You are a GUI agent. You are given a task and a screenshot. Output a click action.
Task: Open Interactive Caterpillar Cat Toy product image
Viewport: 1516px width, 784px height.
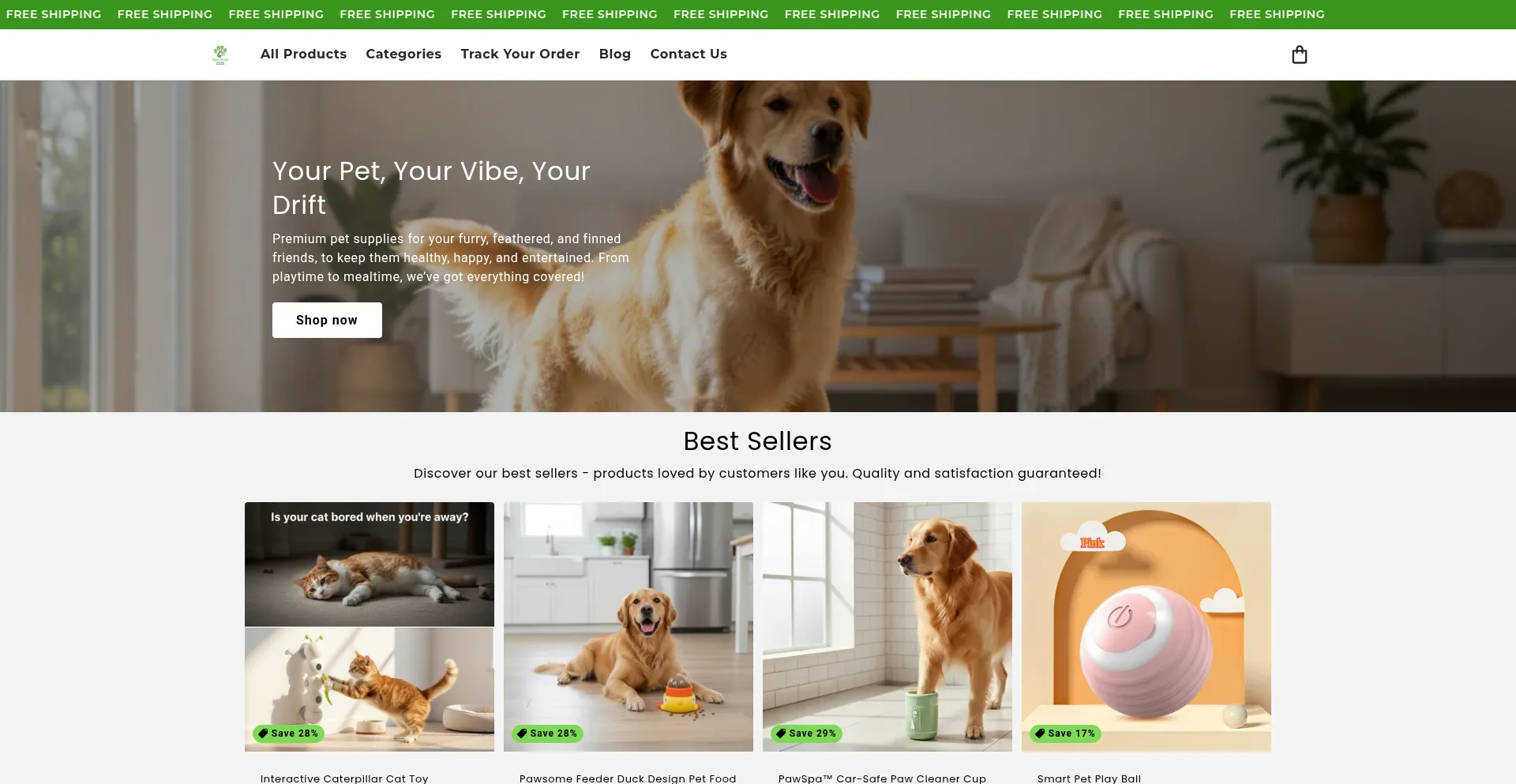pos(370,627)
